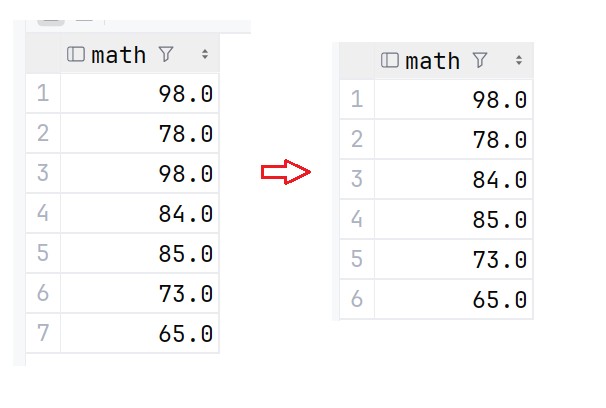The image size is (606, 408).
Task: Click the filter funnel icon in the right table
Action: pos(480,61)
